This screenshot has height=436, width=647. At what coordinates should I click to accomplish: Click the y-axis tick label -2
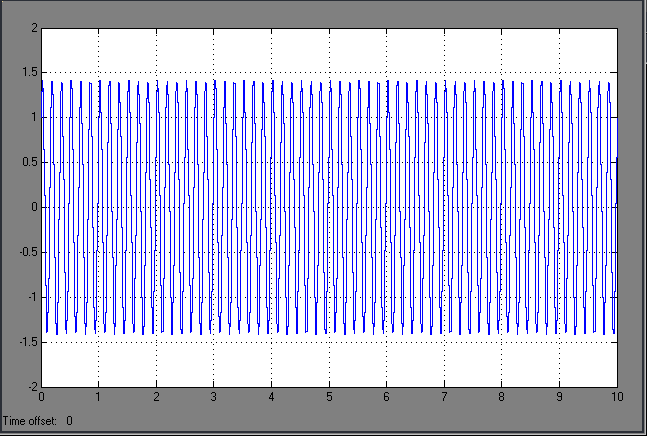click(x=33, y=387)
